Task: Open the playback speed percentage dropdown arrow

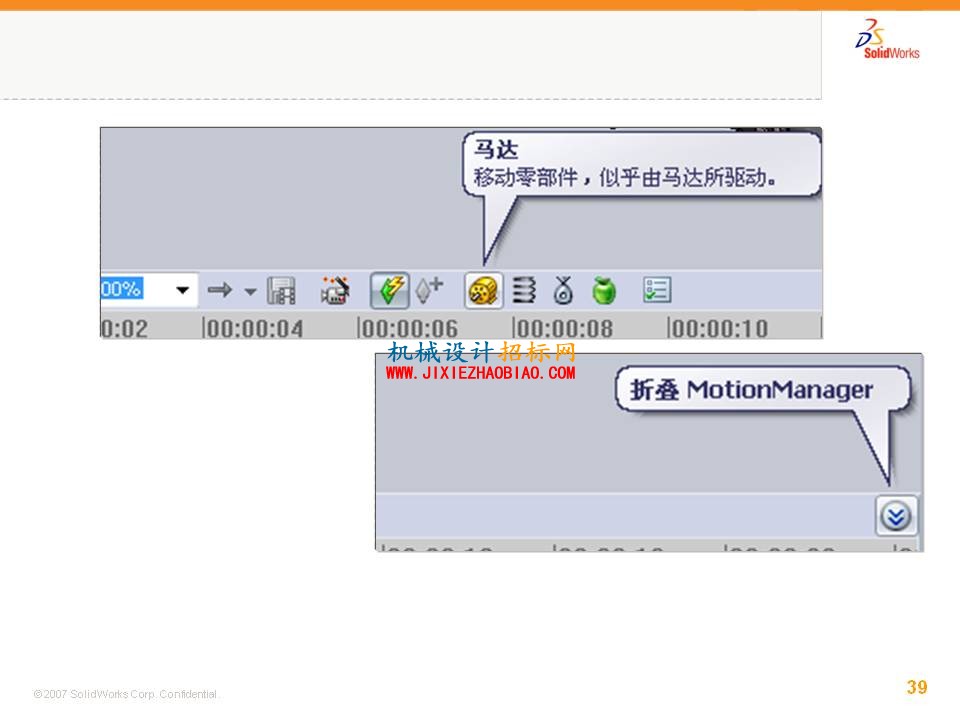Action: tap(182, 290)
